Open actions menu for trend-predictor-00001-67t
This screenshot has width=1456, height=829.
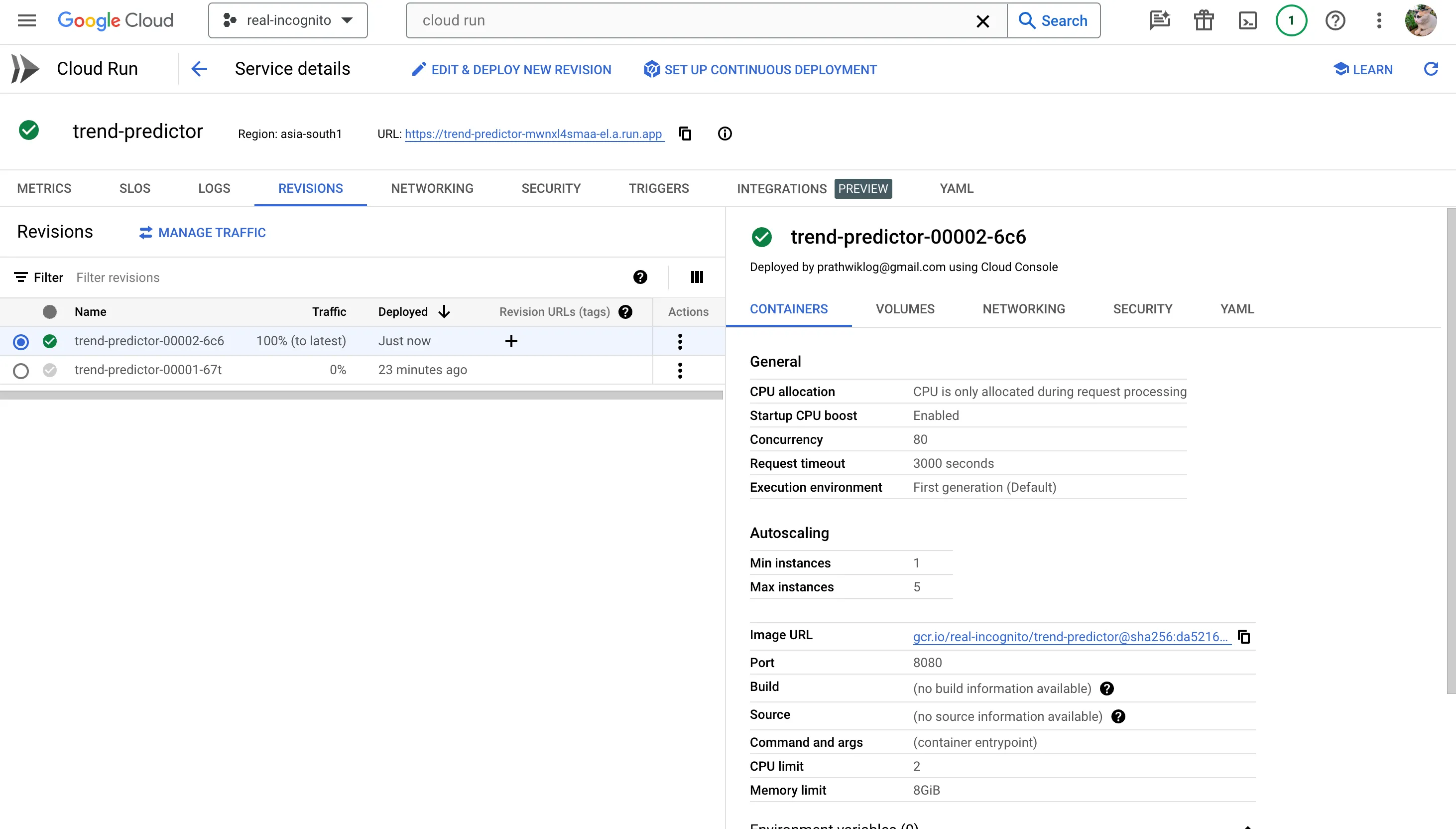coord(680,371)
